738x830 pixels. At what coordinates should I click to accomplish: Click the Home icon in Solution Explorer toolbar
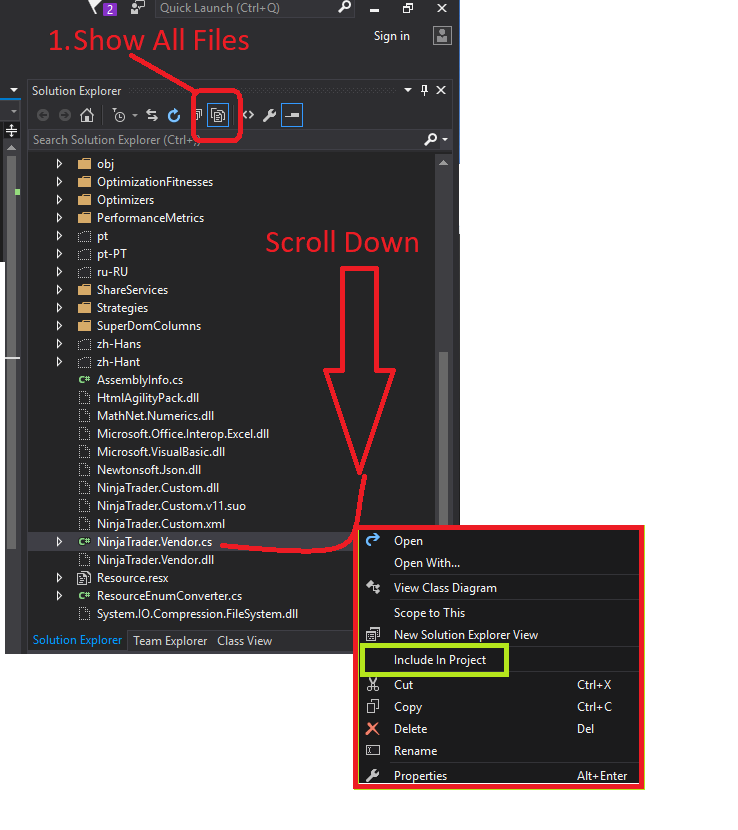point(87,115)
